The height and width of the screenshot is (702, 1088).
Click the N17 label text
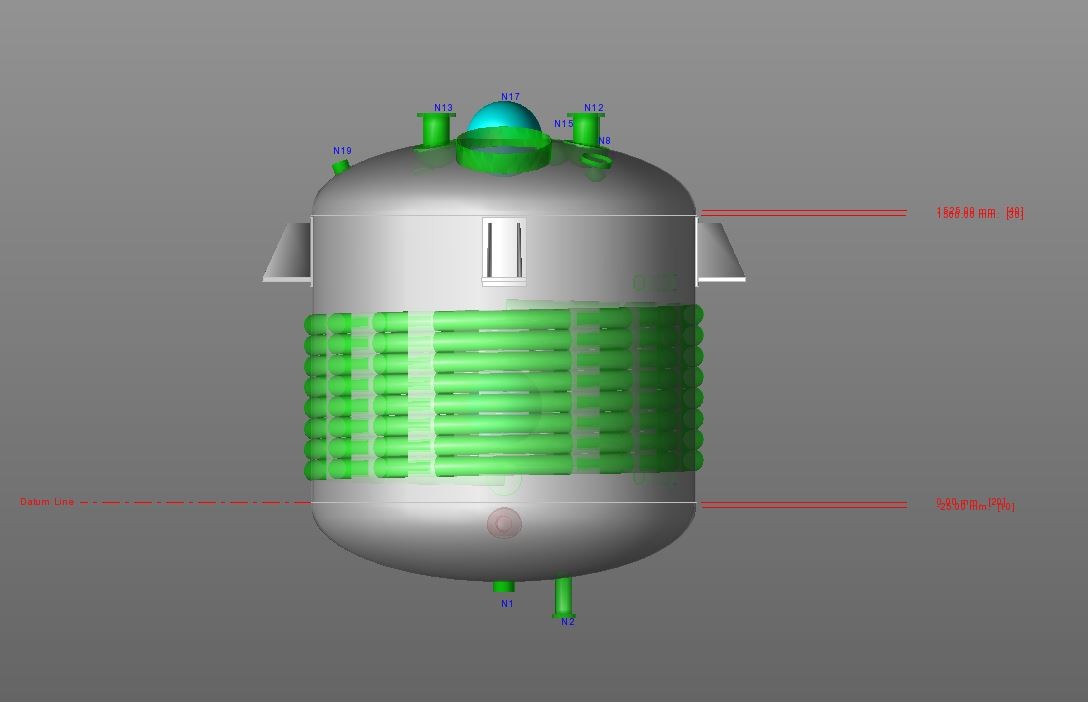[x=510, y=97]
